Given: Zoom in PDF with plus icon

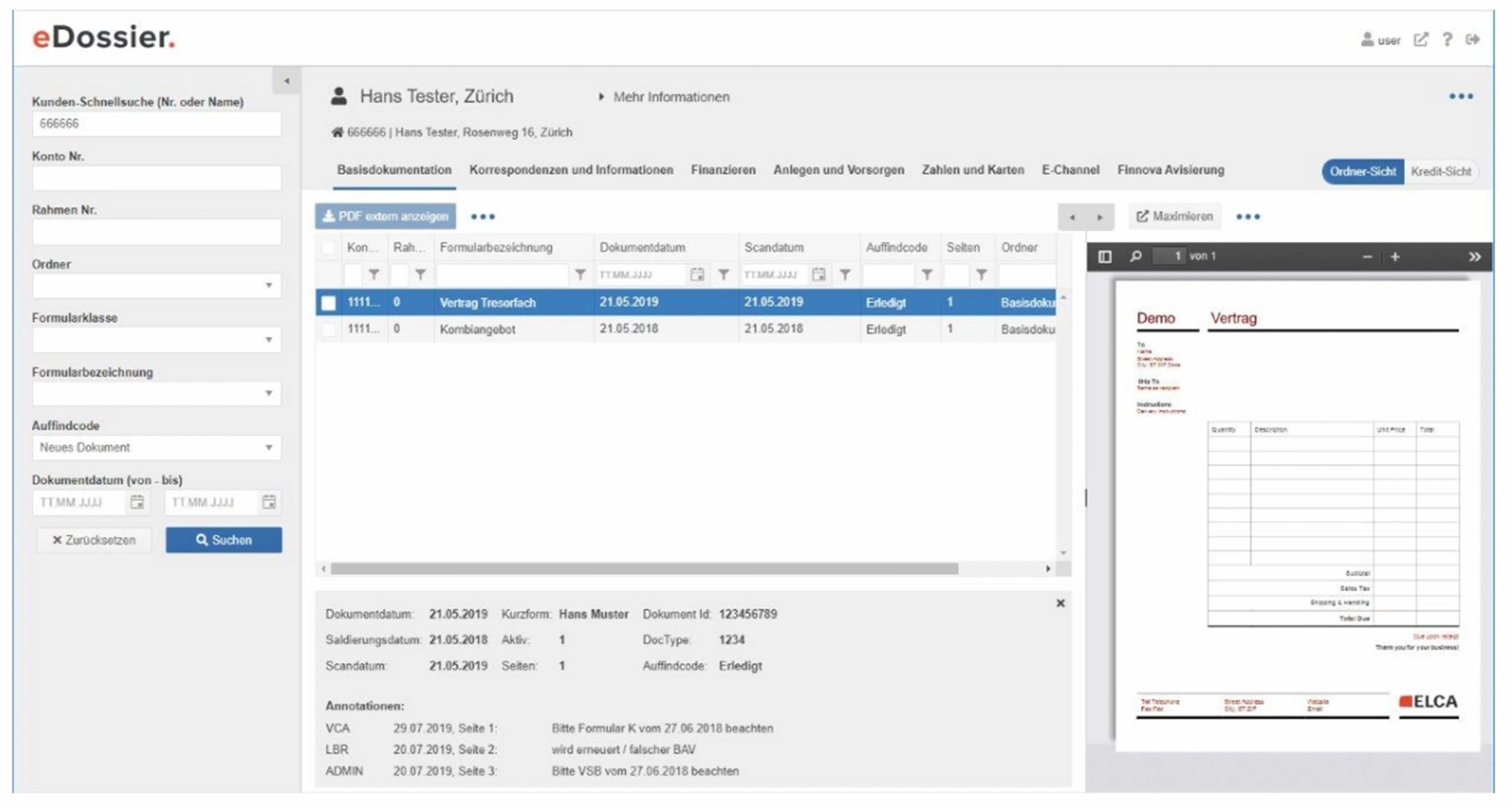Looking at the screenshot, I should click(1395, 256).
